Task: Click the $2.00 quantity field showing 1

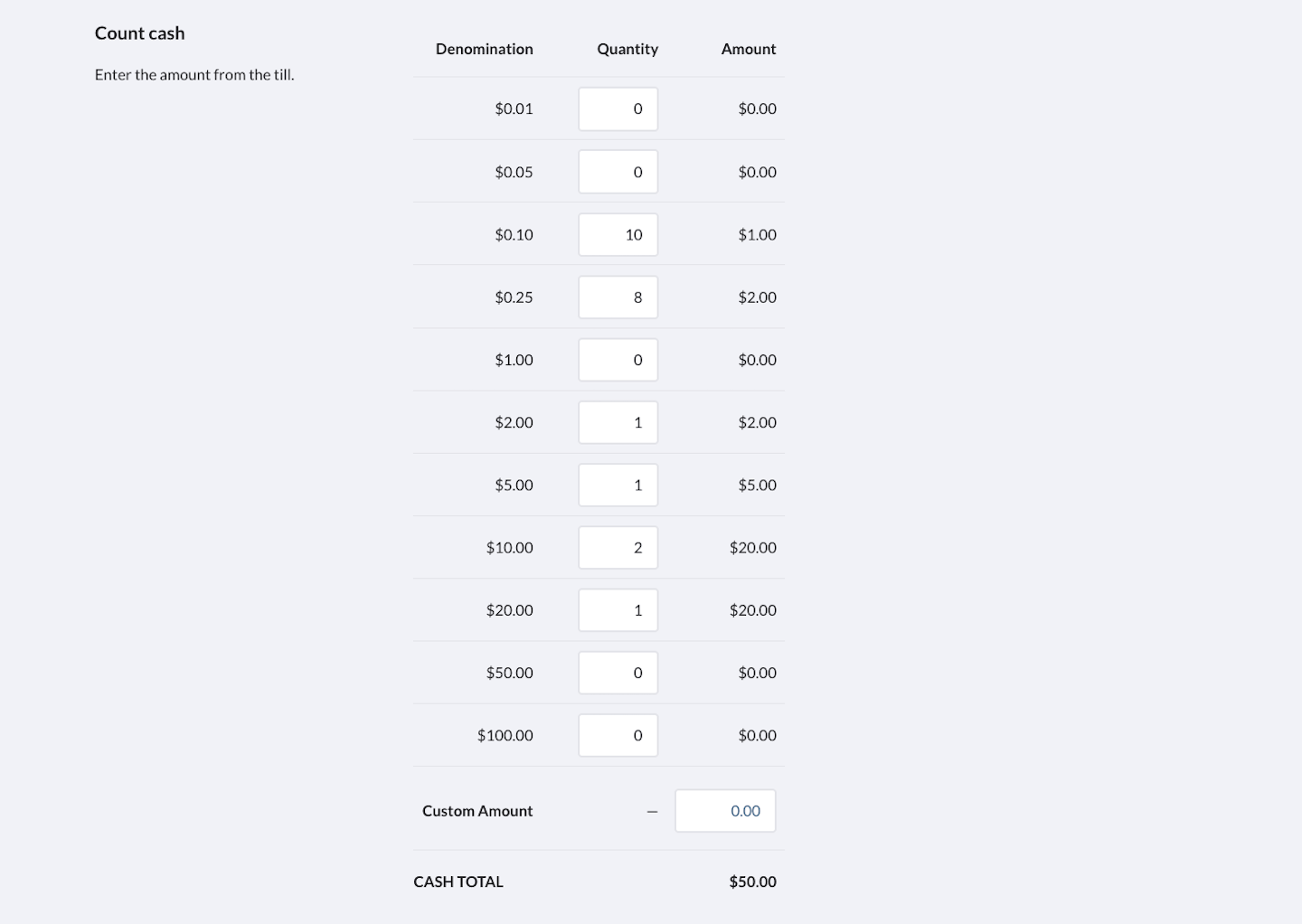Action: pyautogui.click(x=618, y=421)
